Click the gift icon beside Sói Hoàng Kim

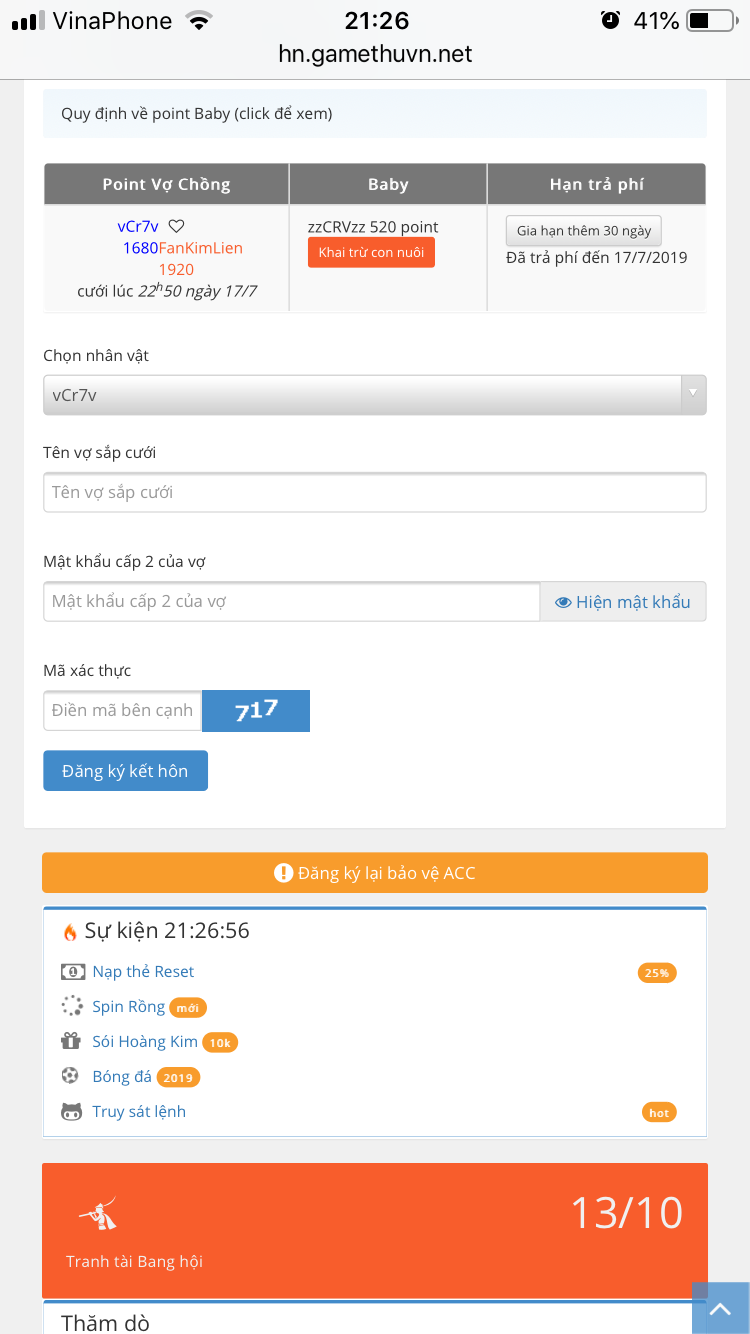point(71,1042)
